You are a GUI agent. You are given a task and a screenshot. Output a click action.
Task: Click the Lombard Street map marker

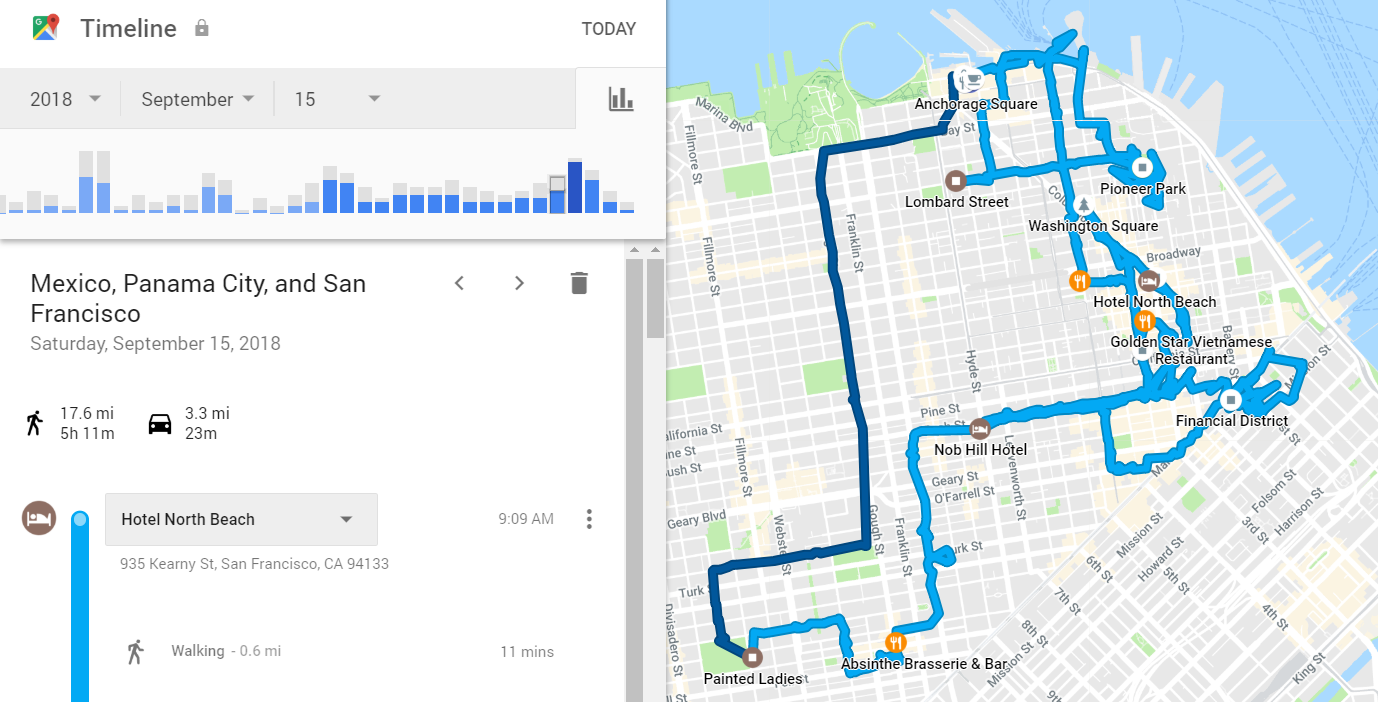(956, 181)
